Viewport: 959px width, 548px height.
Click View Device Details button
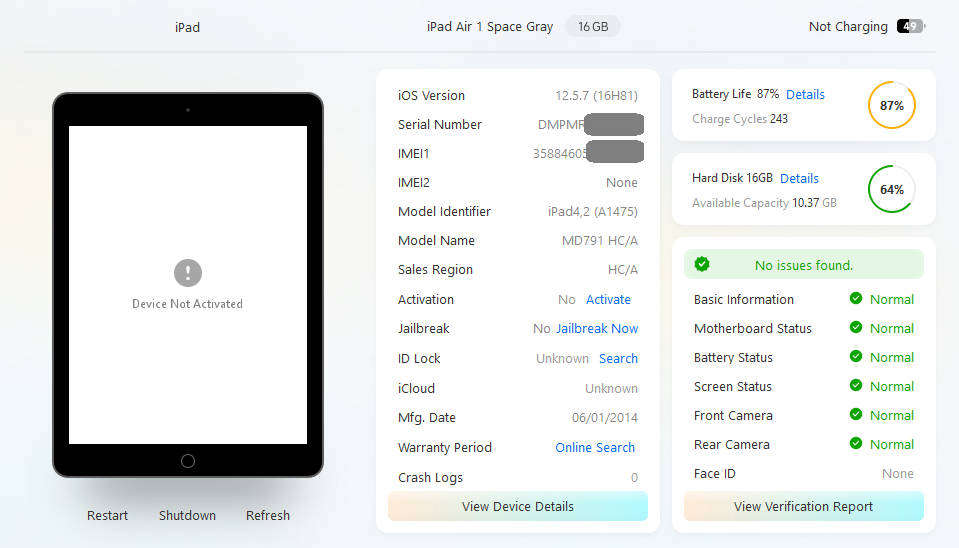(517, 506)
